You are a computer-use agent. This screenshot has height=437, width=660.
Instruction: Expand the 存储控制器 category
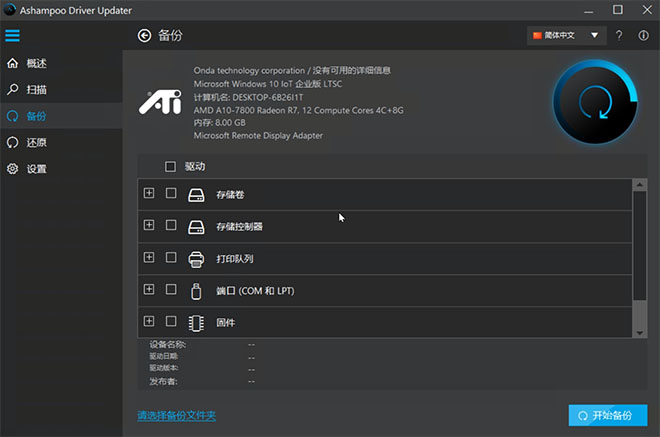coord(149,225)
